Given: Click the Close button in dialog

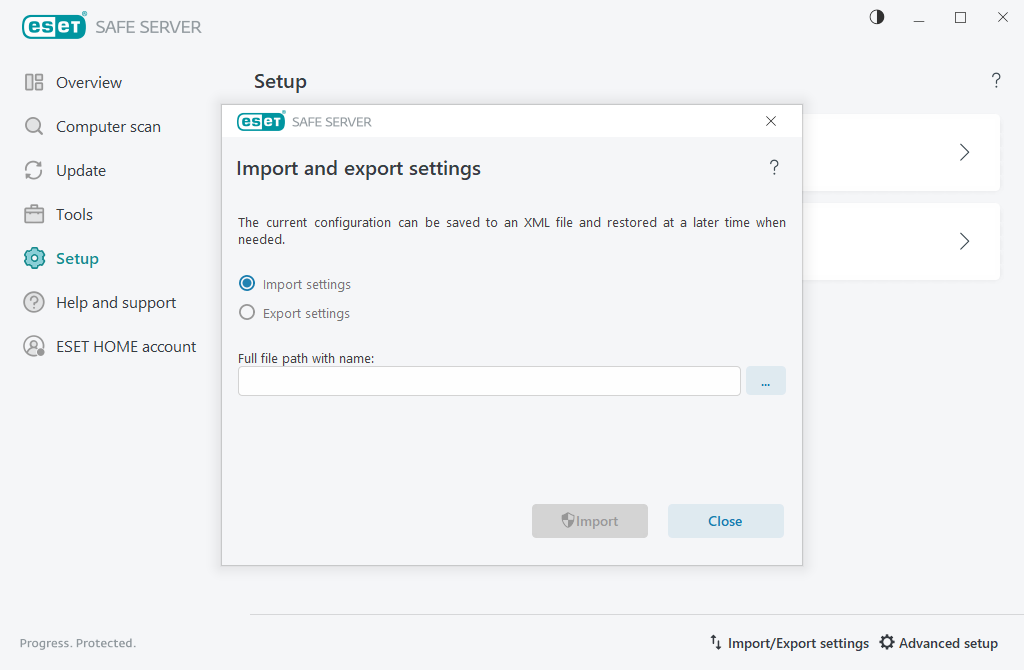Looking at the screenshot, I should (x=726, y=521).
